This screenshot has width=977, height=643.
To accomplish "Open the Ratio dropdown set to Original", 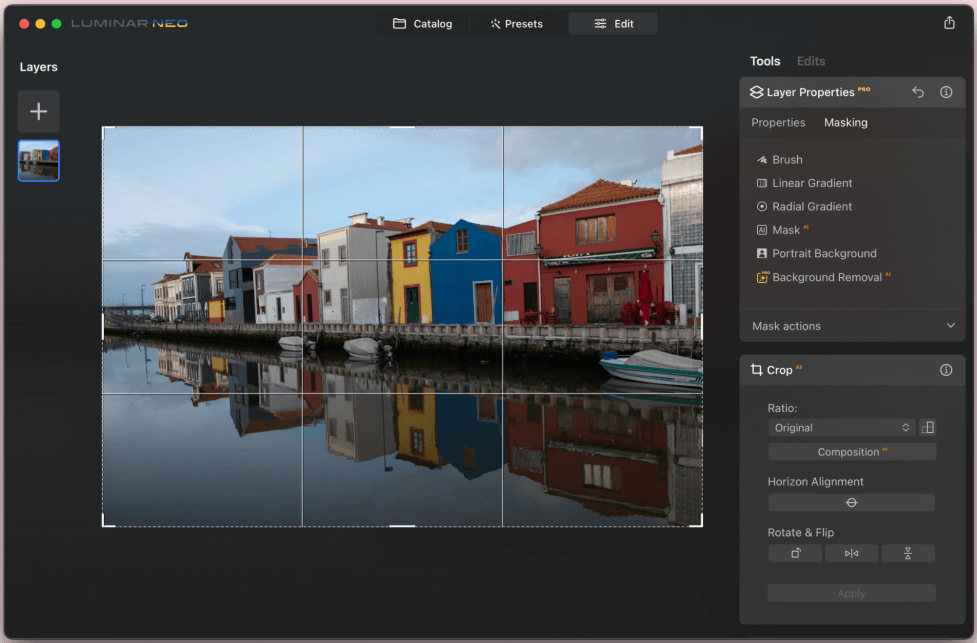I will (x=841, y=427).
